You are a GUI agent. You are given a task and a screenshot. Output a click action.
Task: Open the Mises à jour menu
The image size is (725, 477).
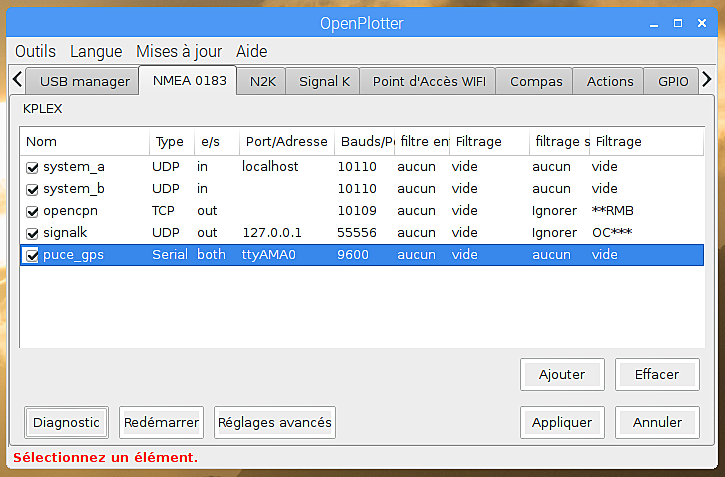click(179, 51)
